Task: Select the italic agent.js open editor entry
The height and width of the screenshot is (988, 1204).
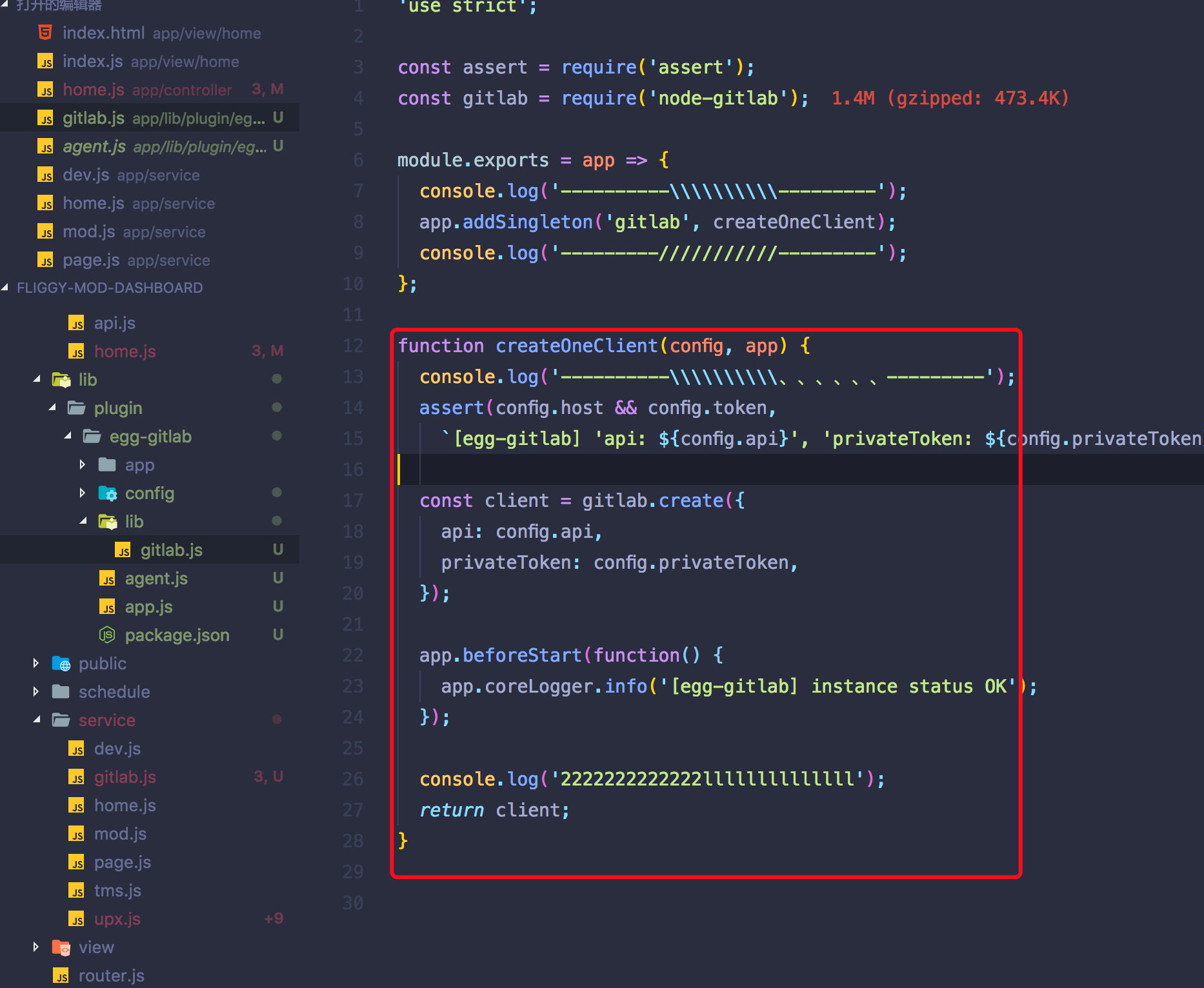Action: (x=150, y=146)
